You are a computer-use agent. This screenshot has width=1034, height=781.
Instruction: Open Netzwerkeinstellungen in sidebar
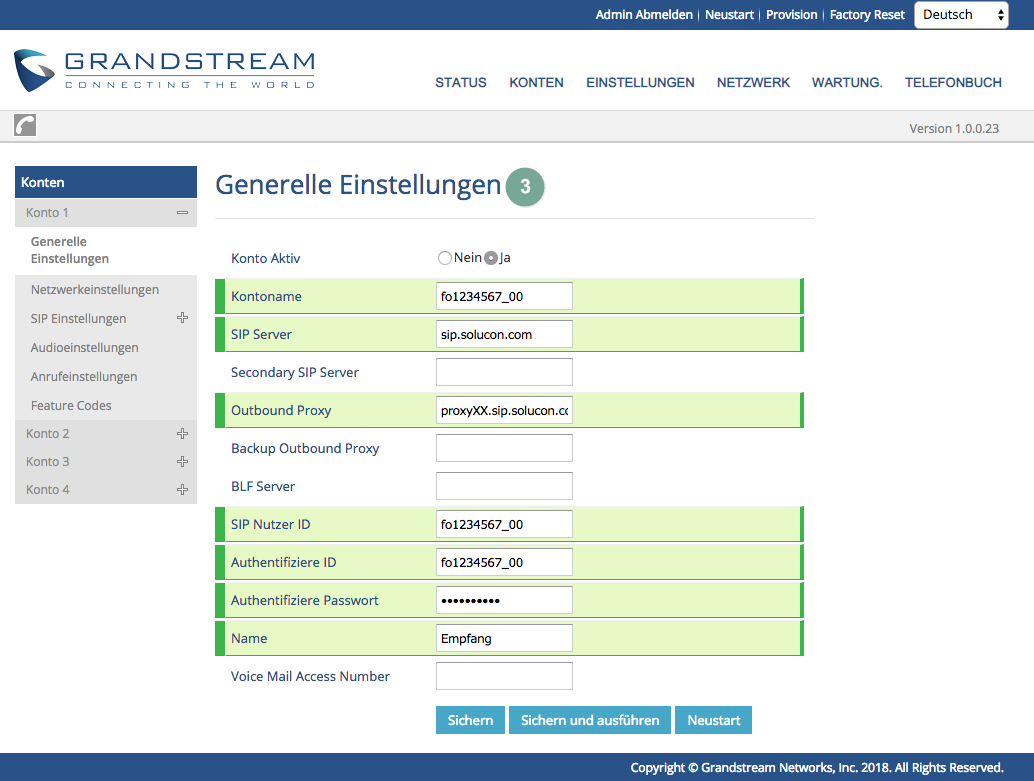[94, 290]
